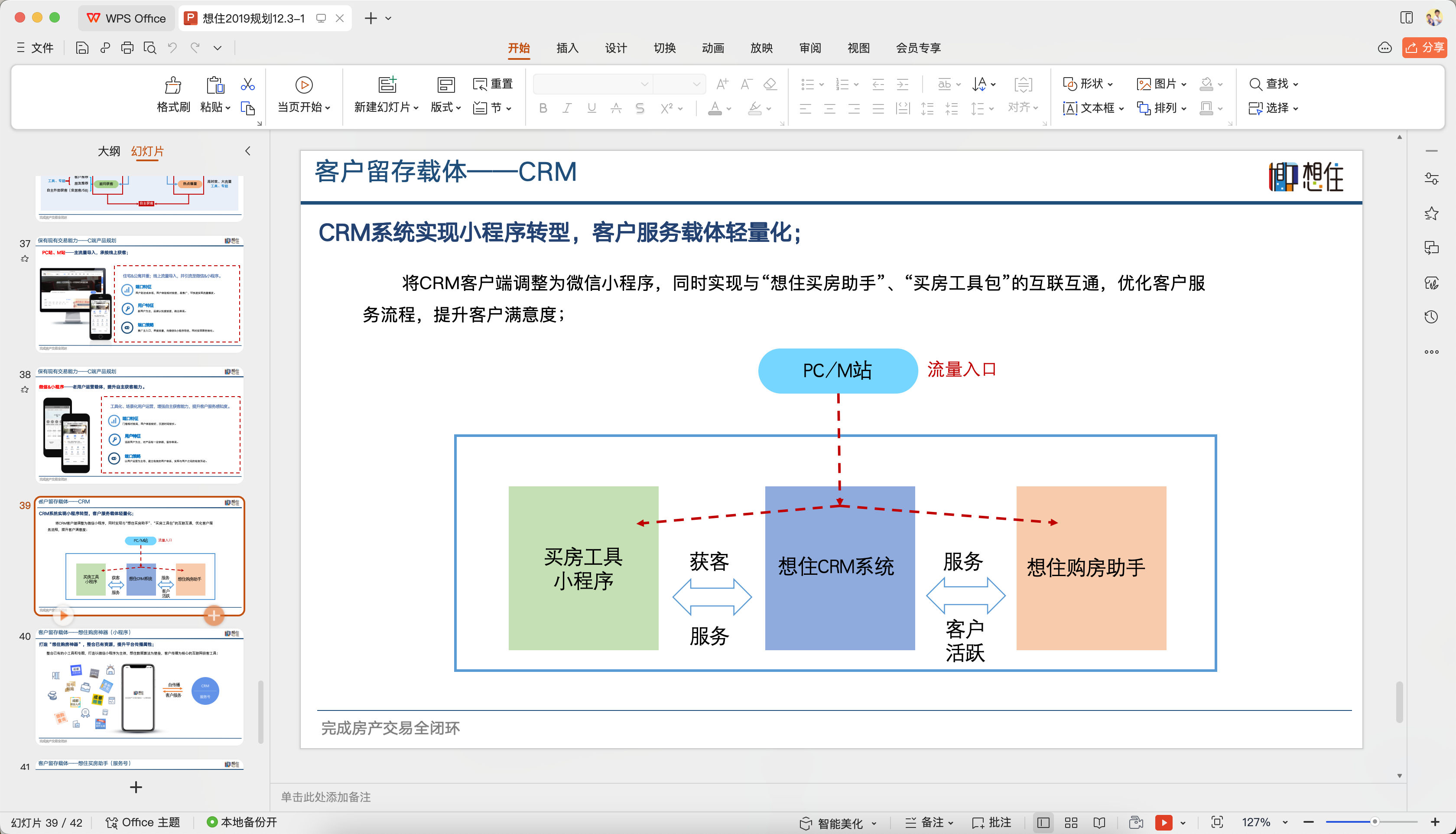Open the Design (设计) ribbon tab
Screen dimensions: 1456x834
(616, 48)
